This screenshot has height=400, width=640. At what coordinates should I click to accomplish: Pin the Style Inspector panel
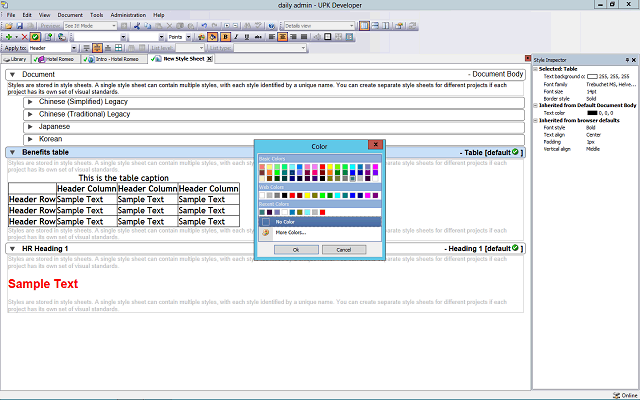coord(625,60)
